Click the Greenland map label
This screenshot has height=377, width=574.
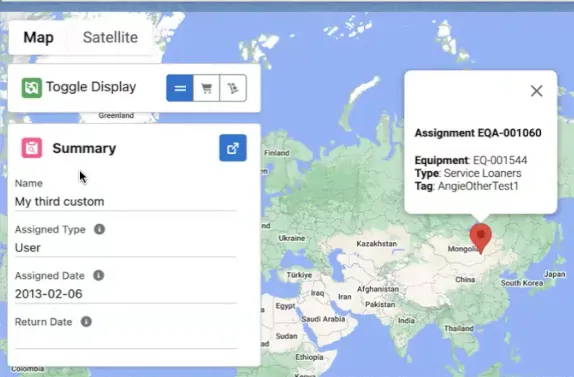(116, 115)
